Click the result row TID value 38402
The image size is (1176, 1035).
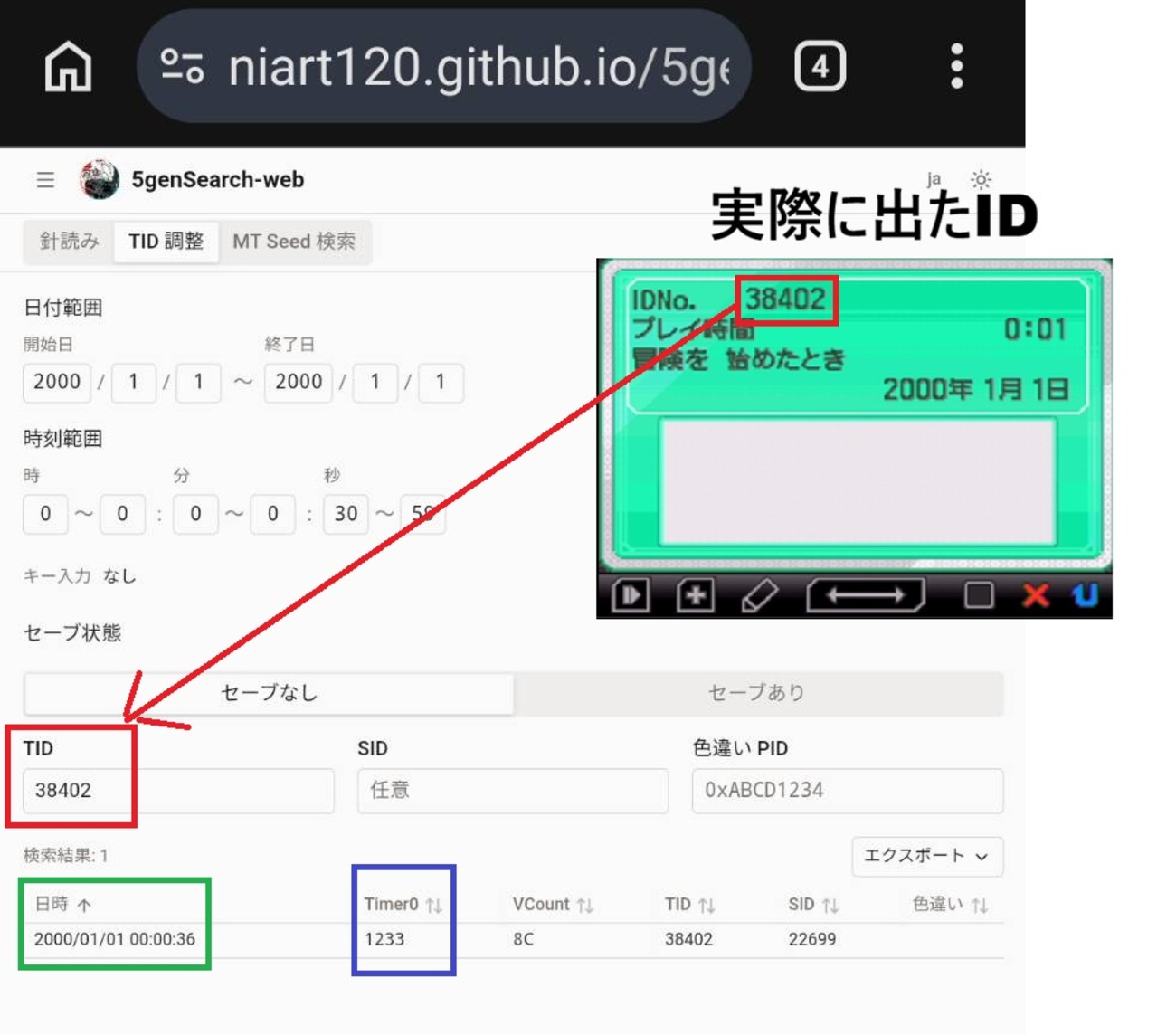point(689,939)
